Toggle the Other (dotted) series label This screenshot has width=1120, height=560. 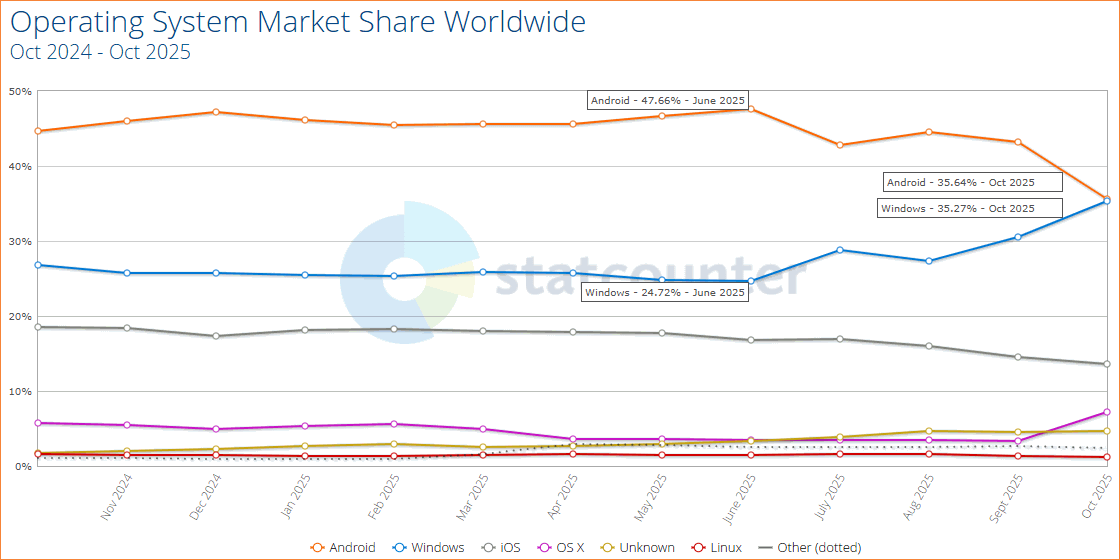tap(819, 547)
